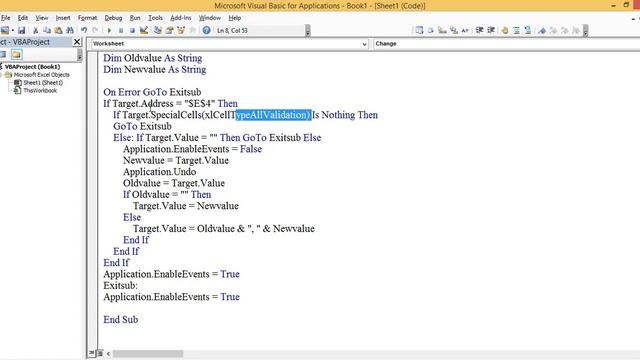Click 'Dim Newvalue As String' line
Screen dimensions: 640x360
154,69
